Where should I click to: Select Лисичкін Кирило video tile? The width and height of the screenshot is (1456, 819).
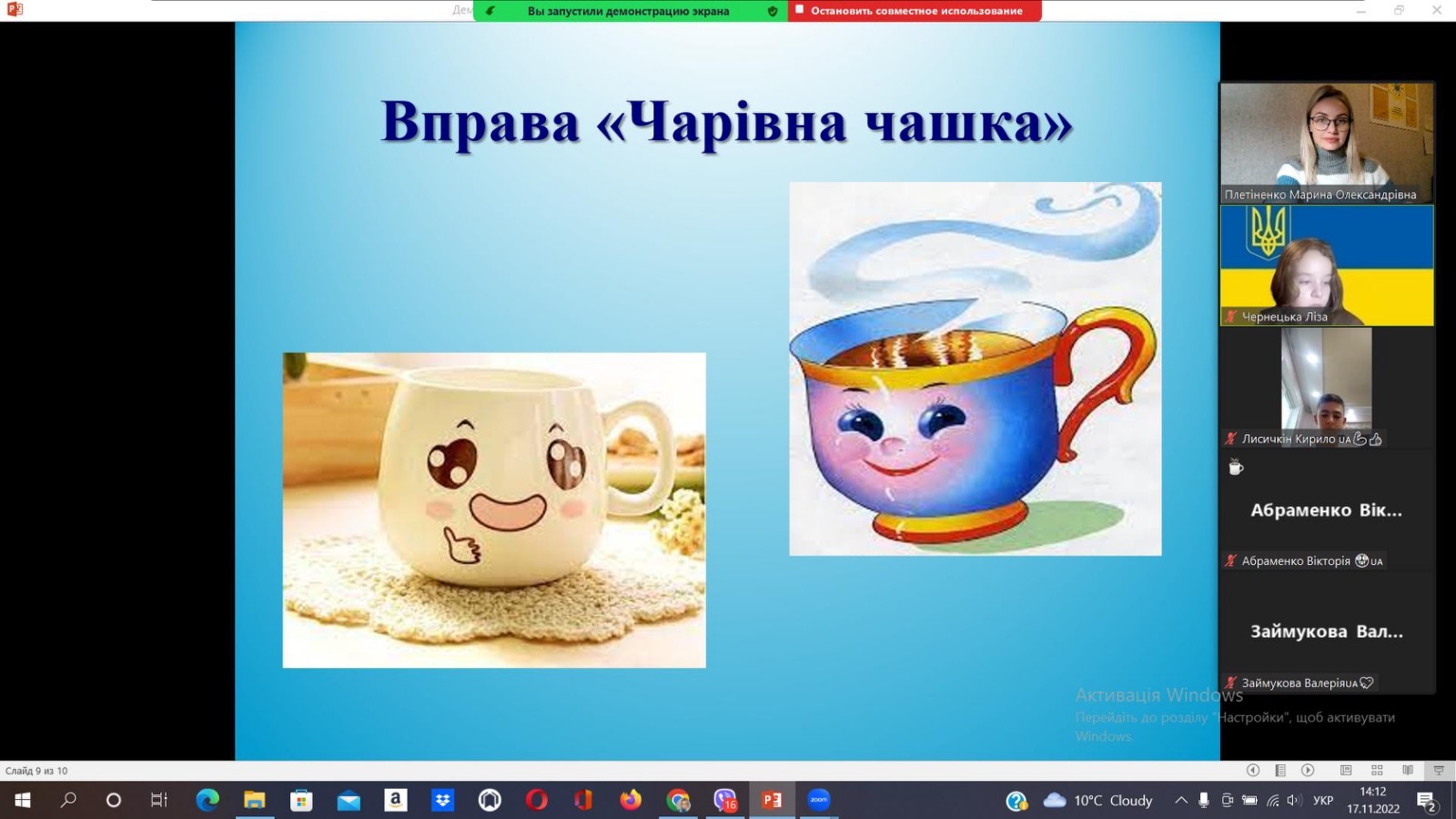coord(1327,387)
